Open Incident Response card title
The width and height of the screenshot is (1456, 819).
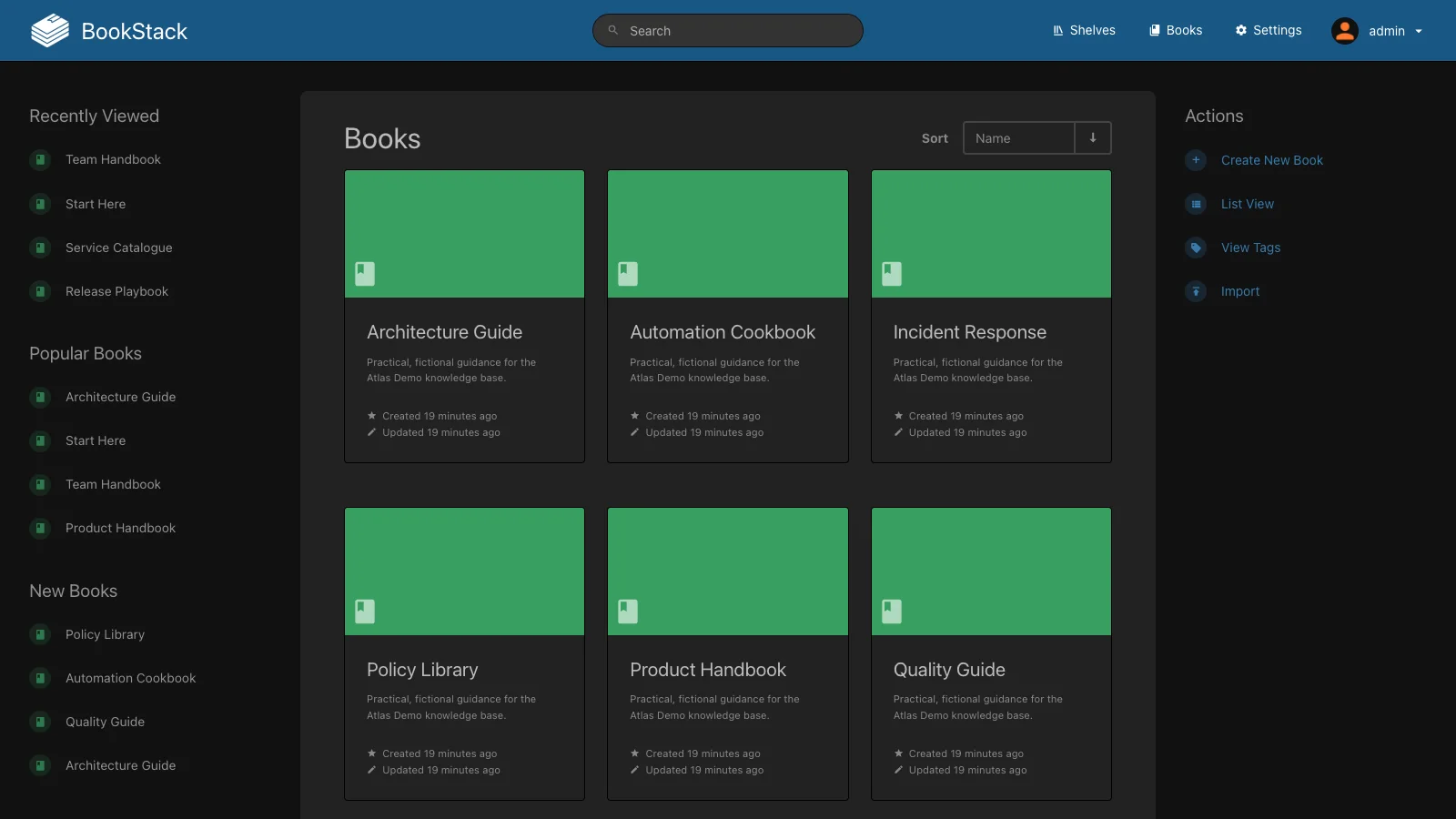click(x=970, y=332)
